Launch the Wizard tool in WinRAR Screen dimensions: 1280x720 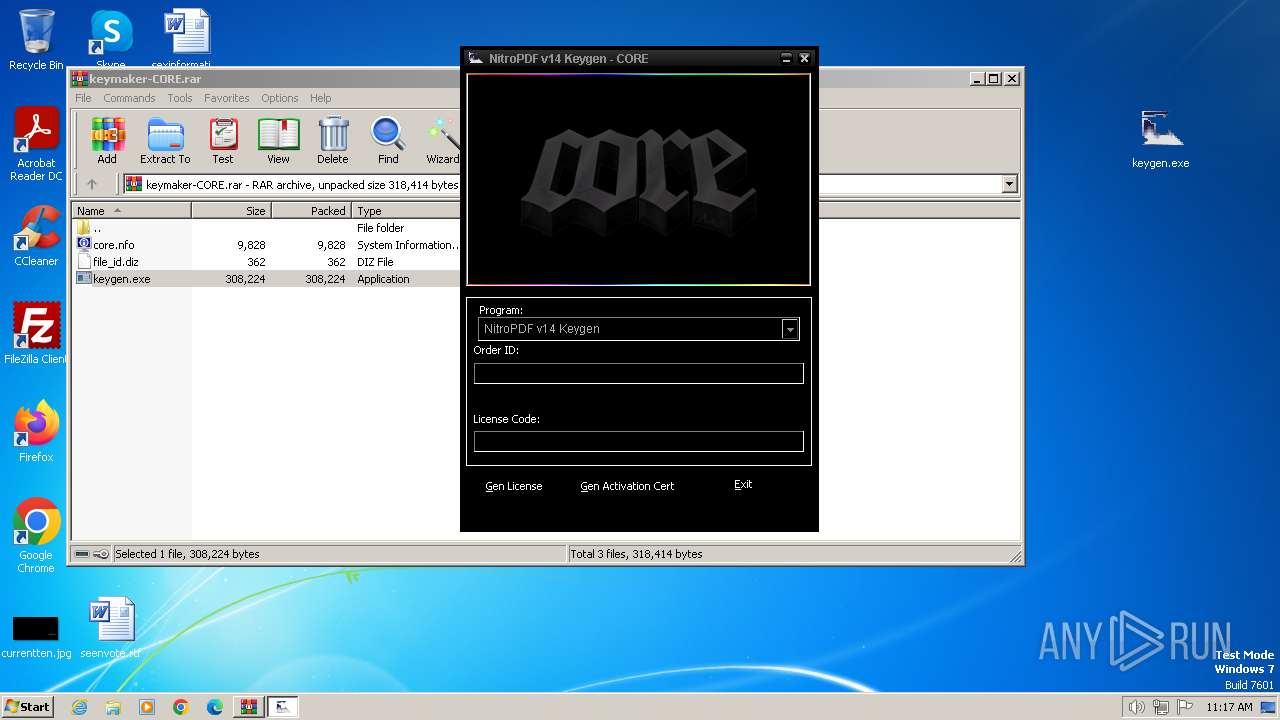pyautogui.click(x=442, y=140)
